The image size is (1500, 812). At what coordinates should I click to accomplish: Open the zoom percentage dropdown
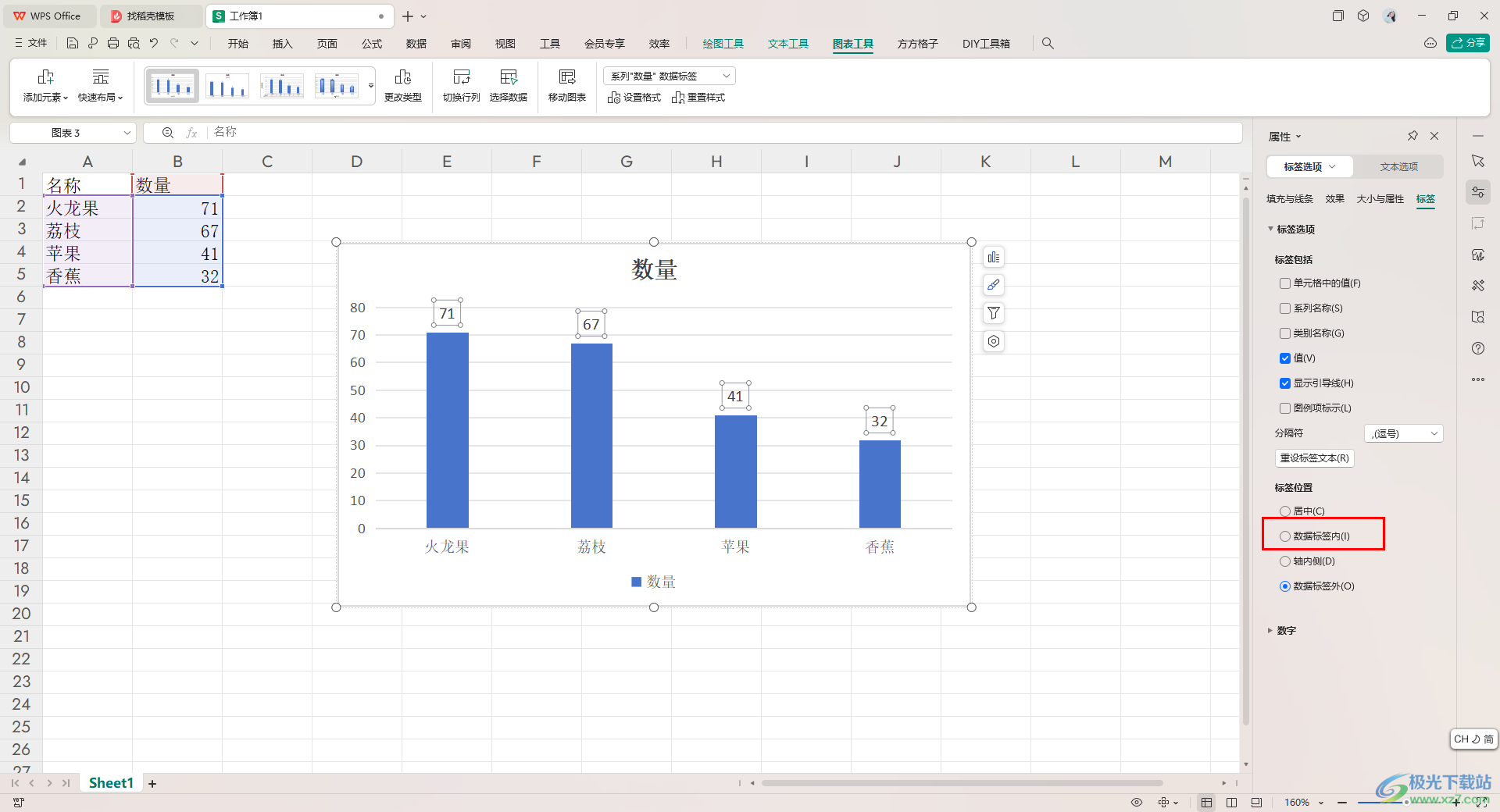(1321, 803)
